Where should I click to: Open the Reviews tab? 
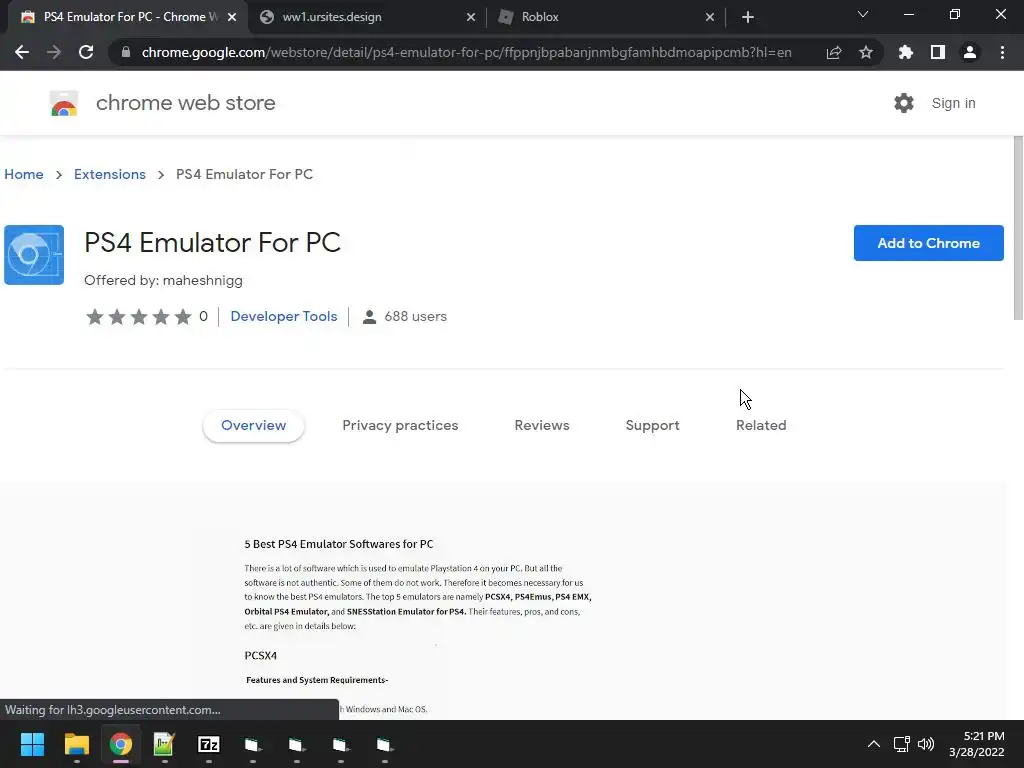[x=542, y=425]
